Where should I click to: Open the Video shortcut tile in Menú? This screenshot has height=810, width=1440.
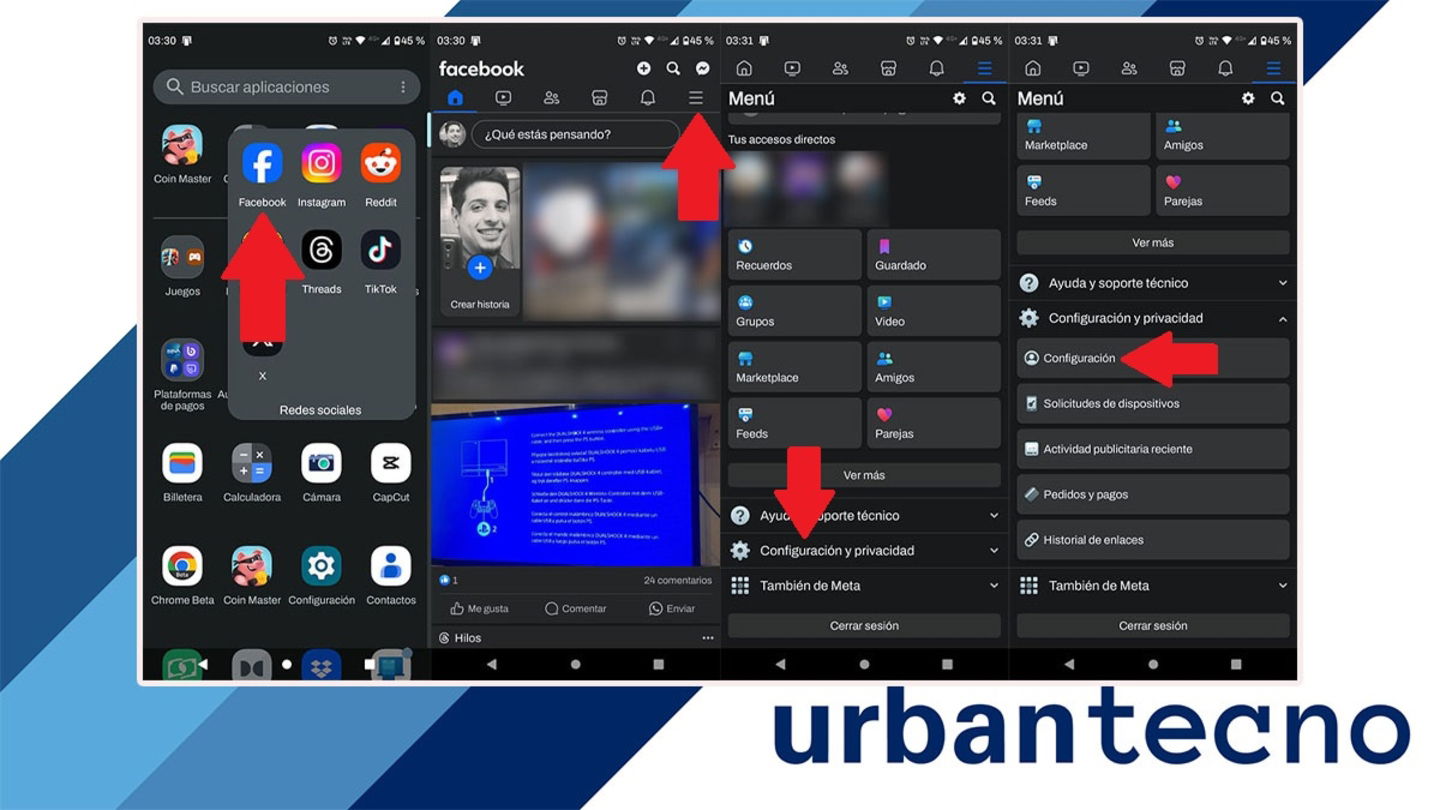pos(933,311)
